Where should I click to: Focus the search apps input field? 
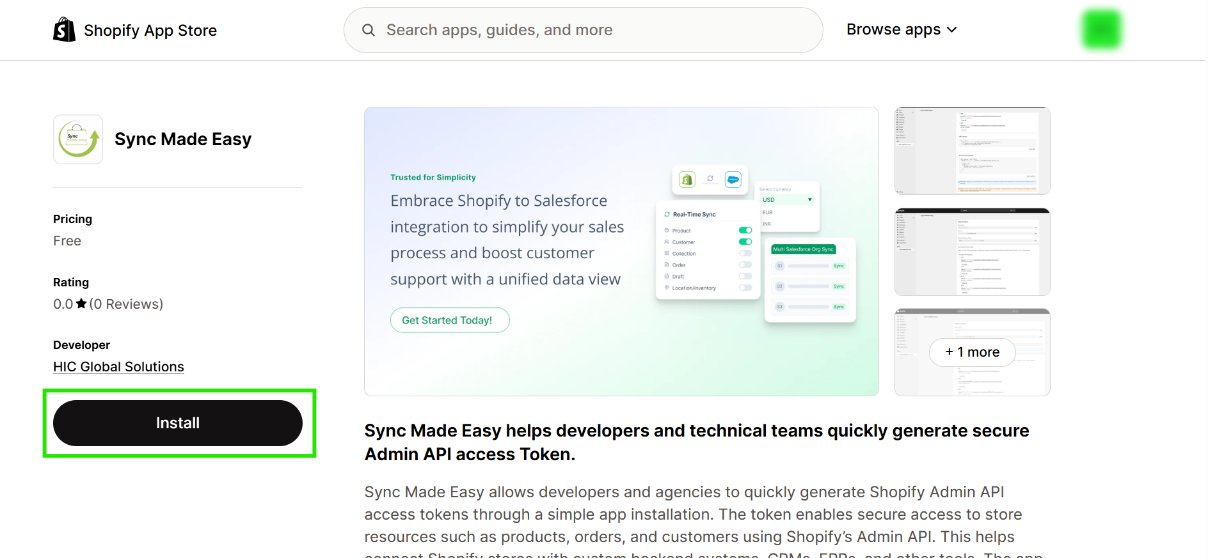583,30
